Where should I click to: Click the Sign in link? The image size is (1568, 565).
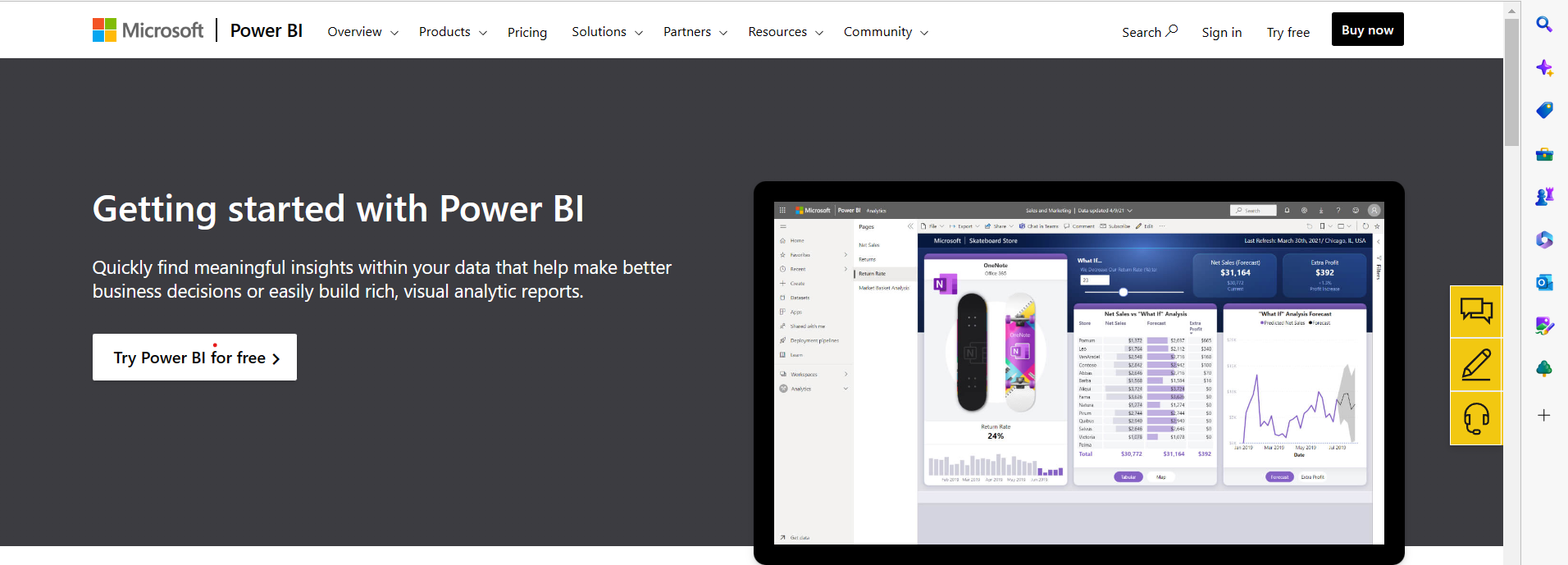[x=1222, y=33]
